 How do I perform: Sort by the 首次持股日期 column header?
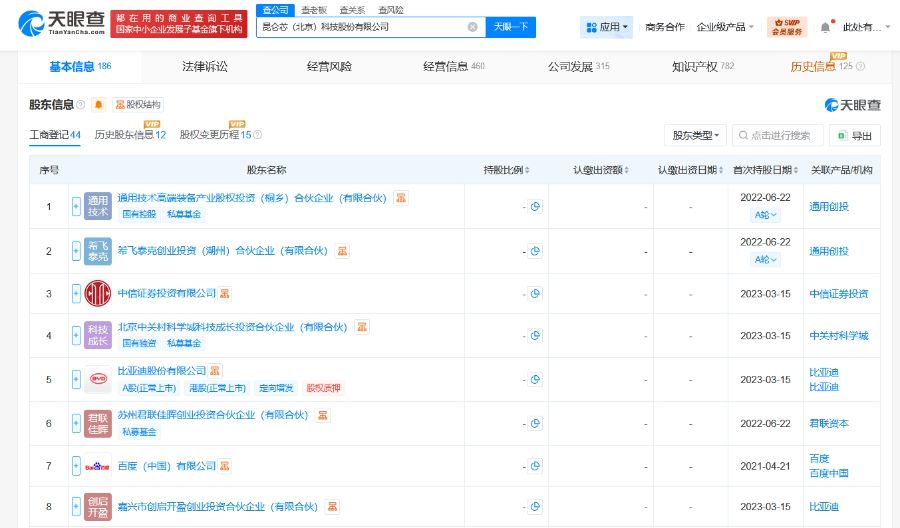(x=765, y=170)
